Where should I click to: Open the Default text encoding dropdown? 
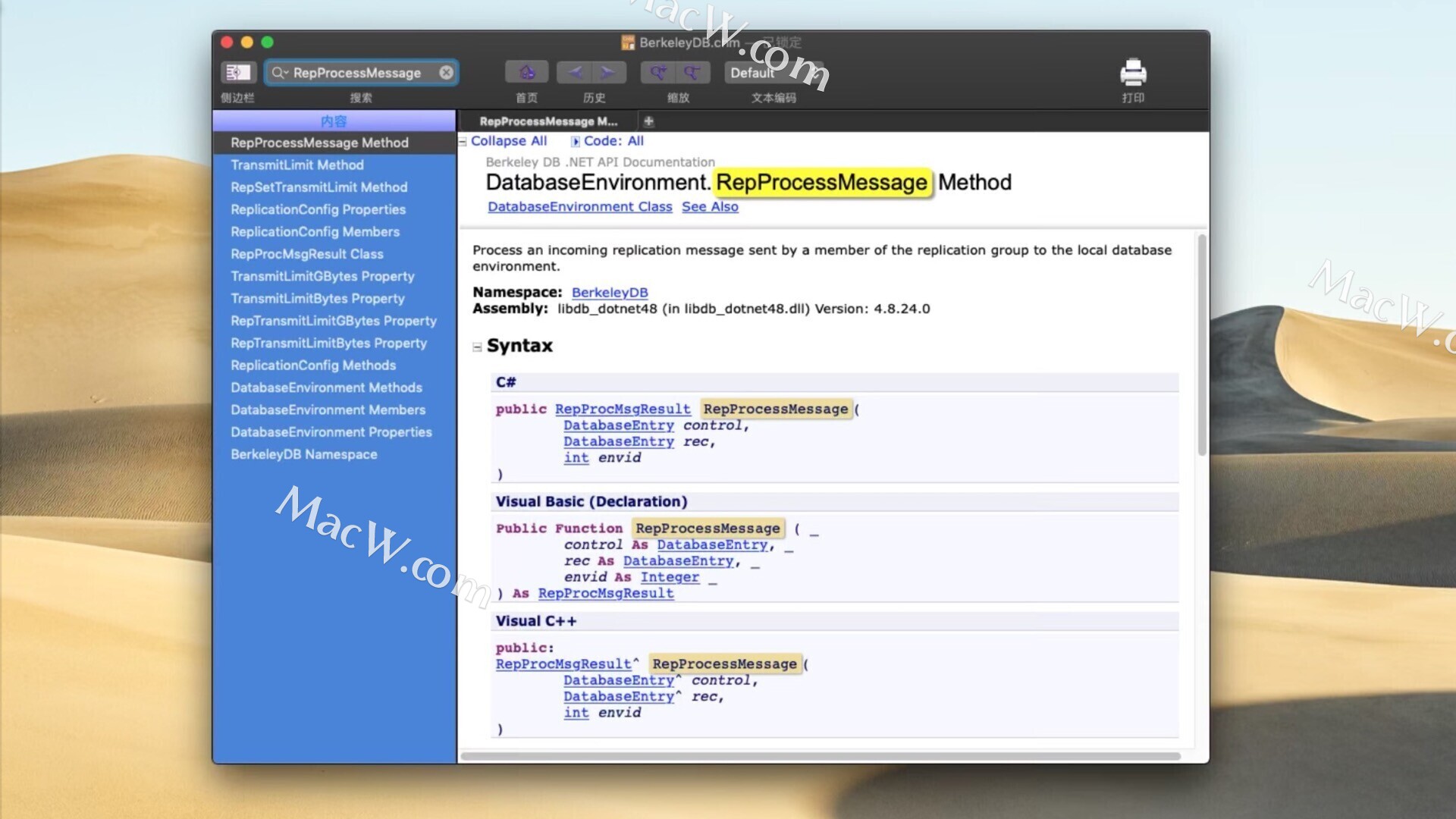pyautogui.click(x=773, y=73)
